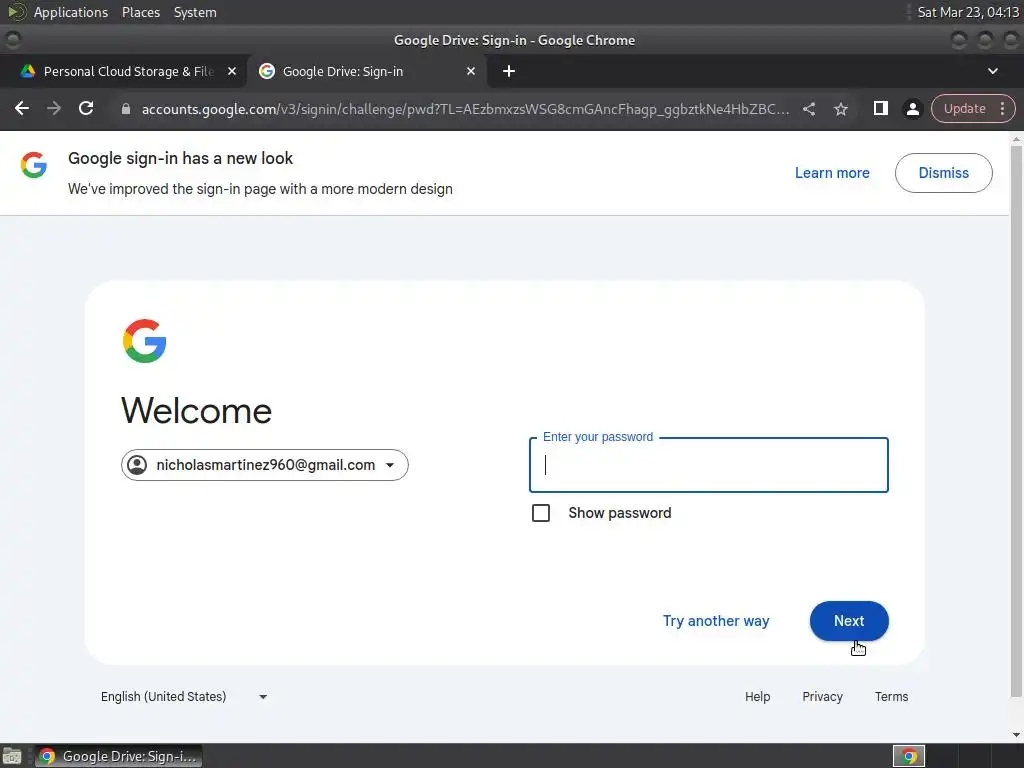Click the scrollbar down arrow

pyautogui.click(x=1016, y=735)
